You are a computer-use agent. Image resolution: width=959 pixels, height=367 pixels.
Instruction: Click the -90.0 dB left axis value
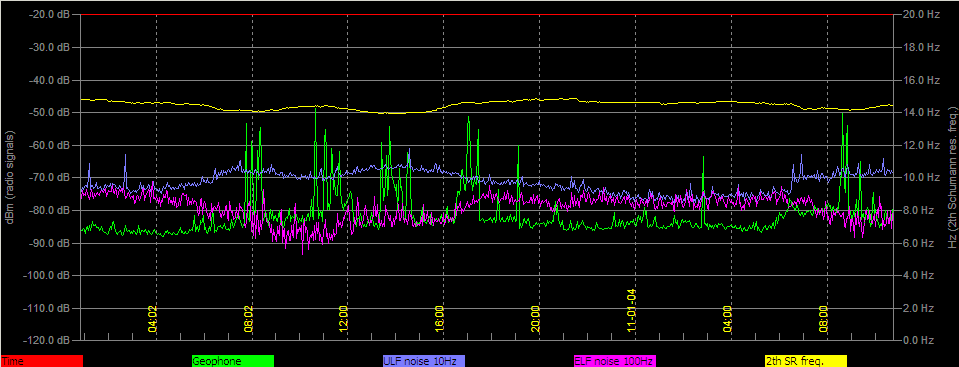point(49,242)
